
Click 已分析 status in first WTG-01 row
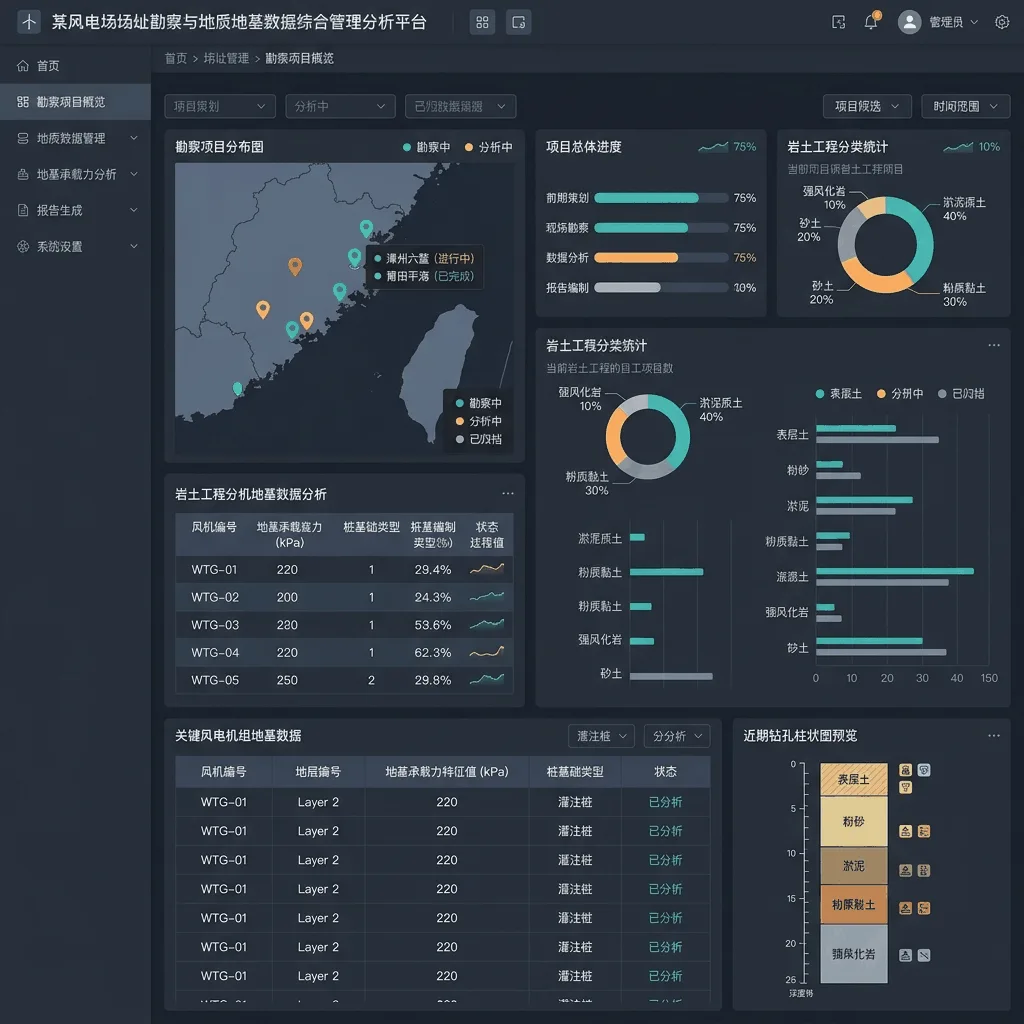pyautogui.click(x=665, y=802)
